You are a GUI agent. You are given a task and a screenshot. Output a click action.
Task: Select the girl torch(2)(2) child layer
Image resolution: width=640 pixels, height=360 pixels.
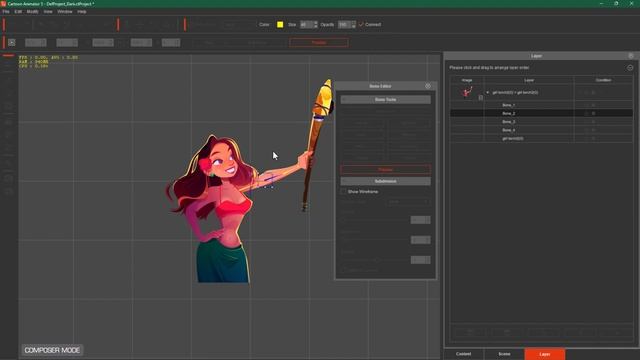(541, 138)
